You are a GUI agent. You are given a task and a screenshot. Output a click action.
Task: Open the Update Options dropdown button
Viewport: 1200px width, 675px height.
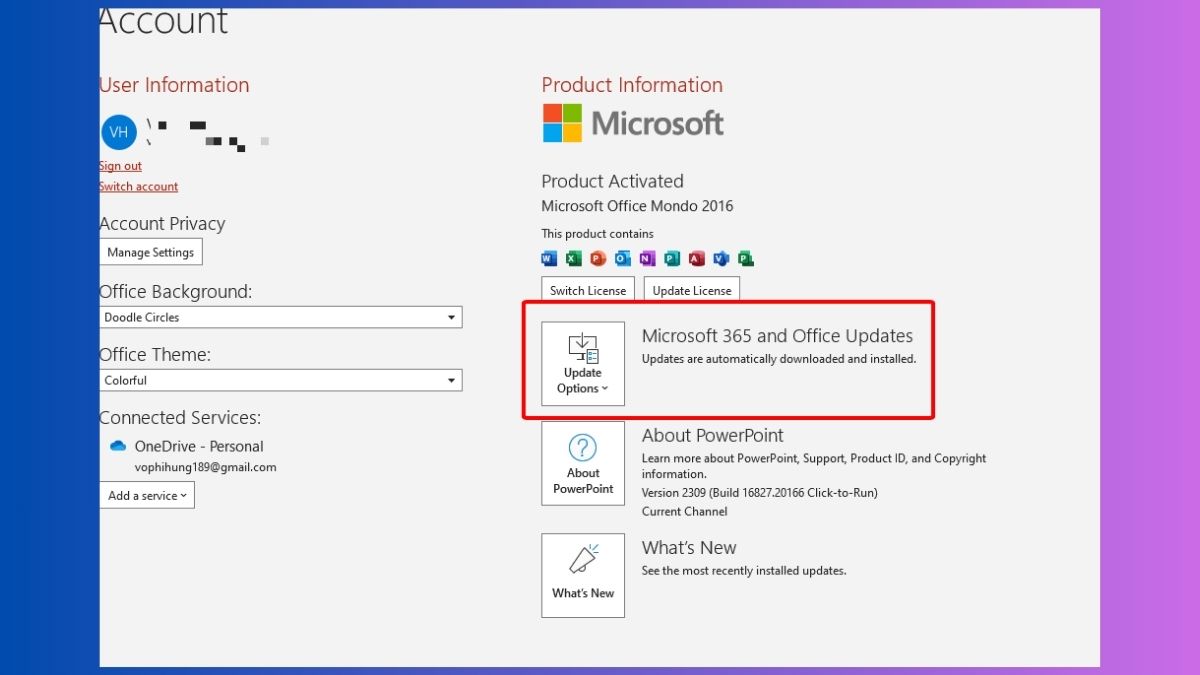click(x=583, y=363)
